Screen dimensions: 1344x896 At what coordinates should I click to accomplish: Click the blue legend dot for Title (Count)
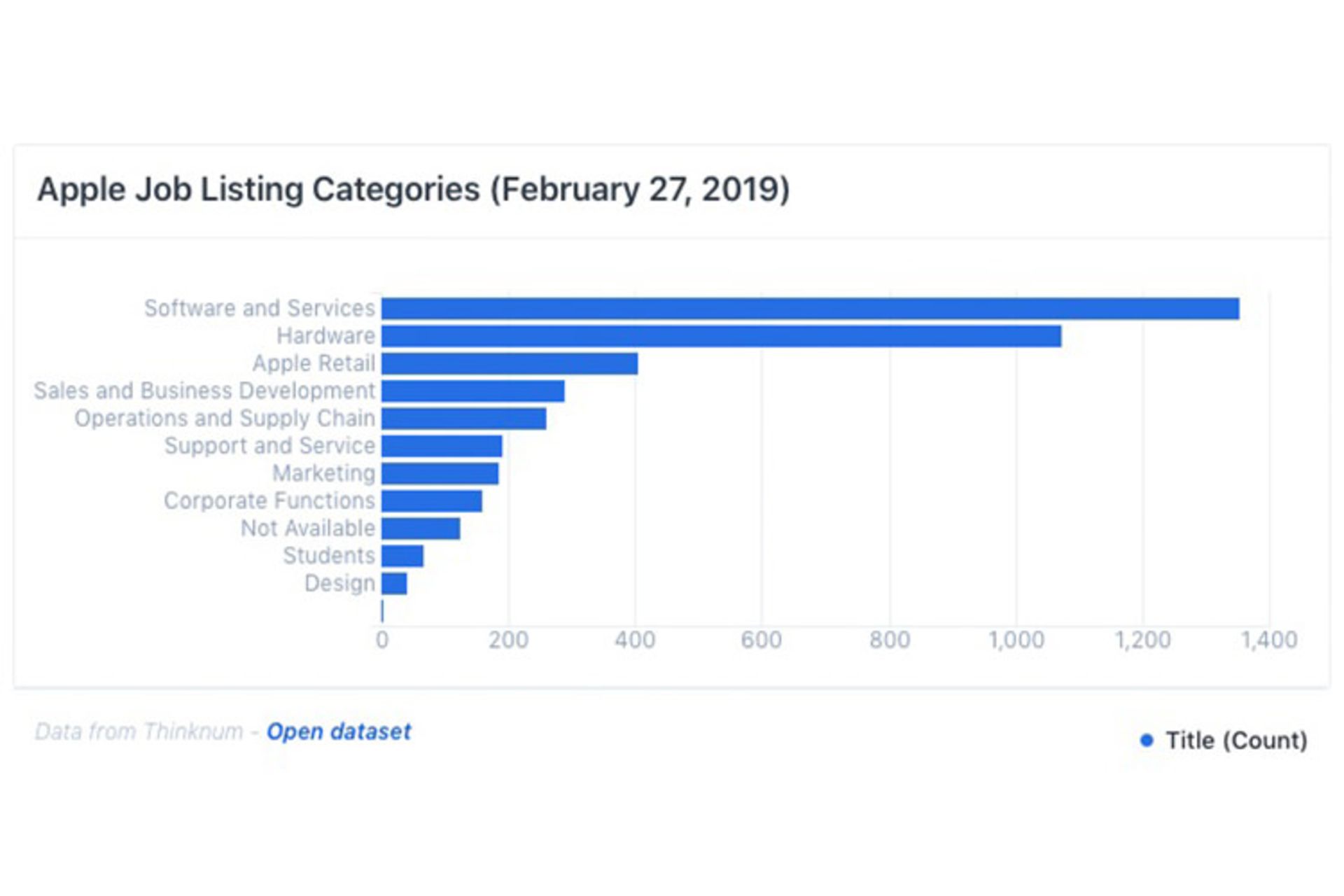pyautogui.click(x=1147, y=741)
